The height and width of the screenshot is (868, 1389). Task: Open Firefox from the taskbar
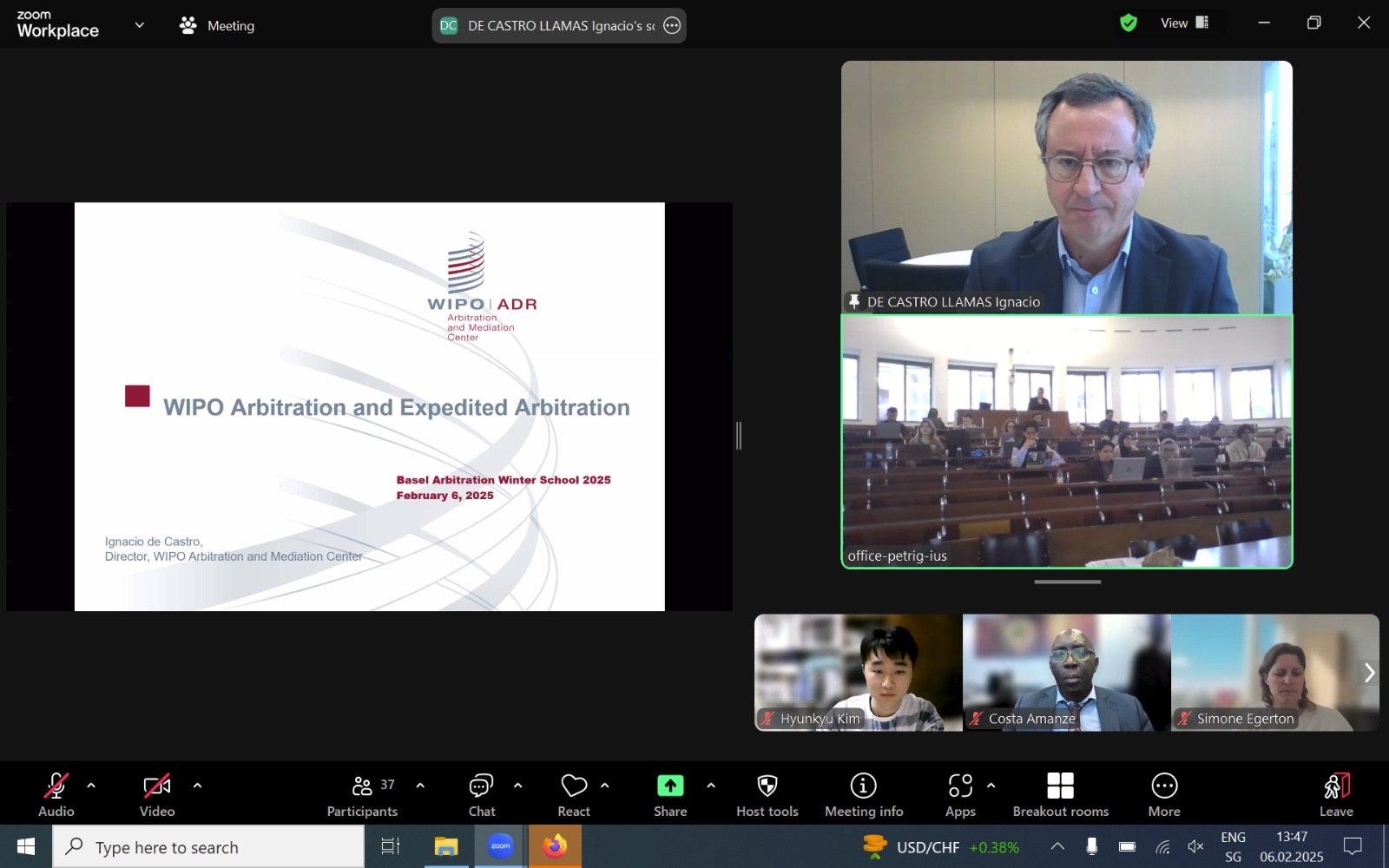click(x=555, y=846)
